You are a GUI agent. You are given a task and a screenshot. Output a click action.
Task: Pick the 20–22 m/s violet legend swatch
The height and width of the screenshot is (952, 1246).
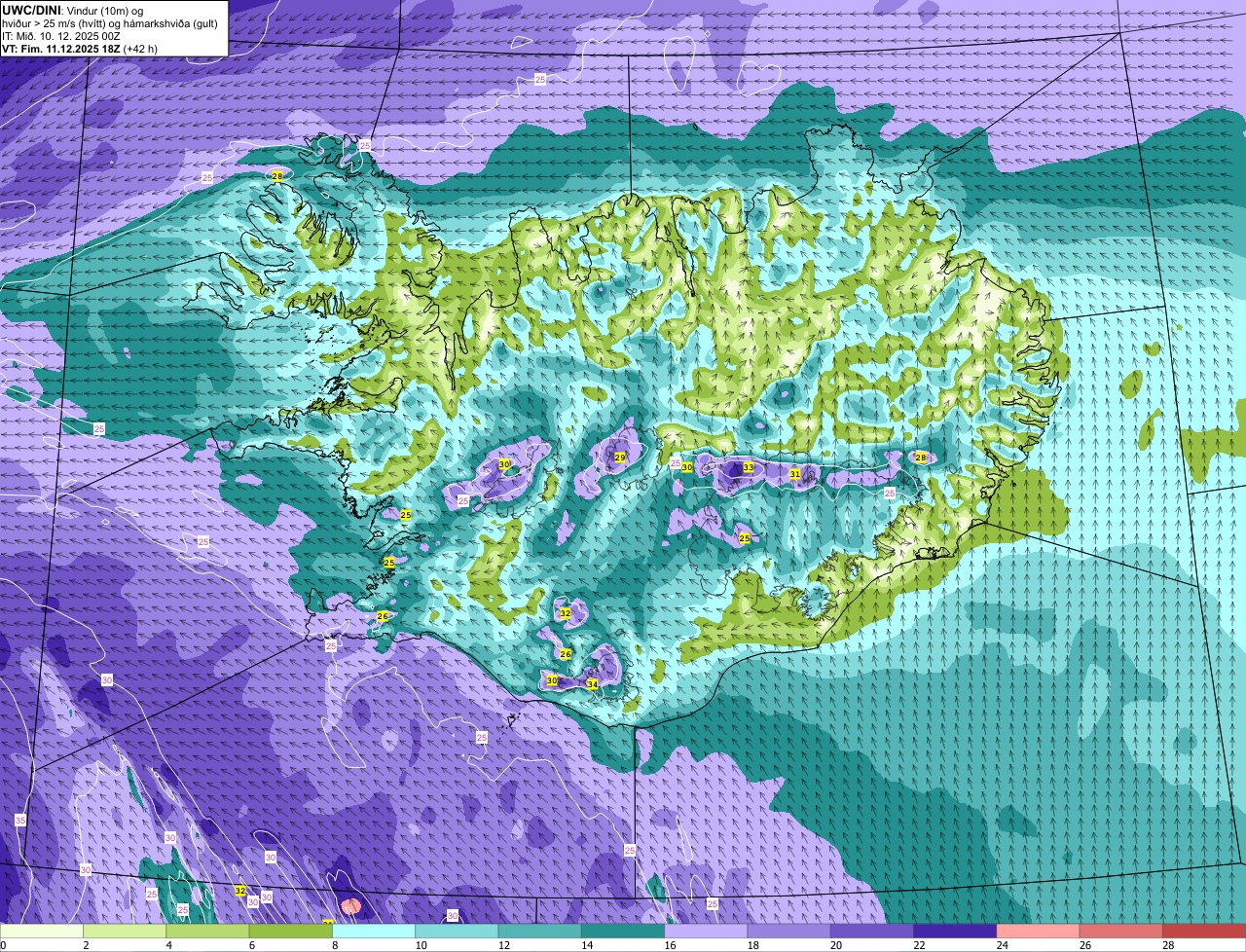872,932
